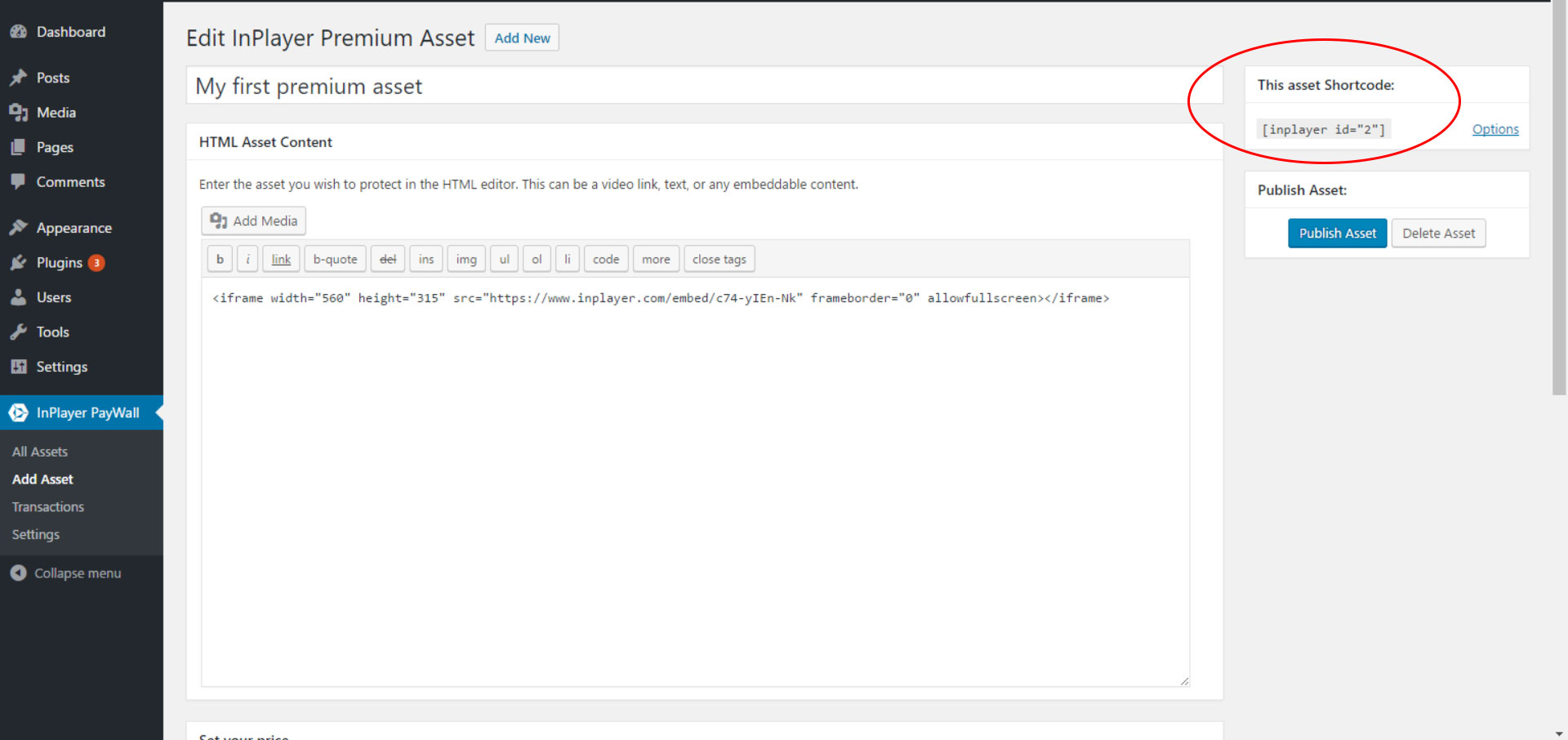Insert ordered list with ol button
This screenshot has height=740, width=1568.
pos(537,259)
